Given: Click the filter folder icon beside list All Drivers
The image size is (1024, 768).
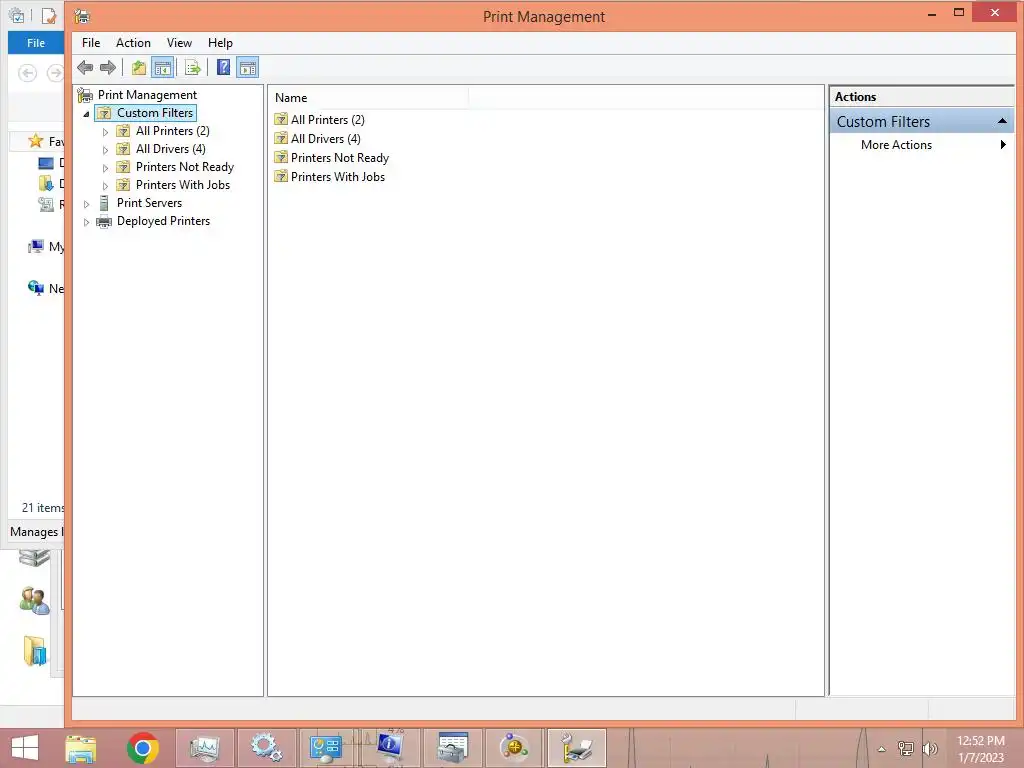Looking at the screenshot, I should tap(281, 138).
